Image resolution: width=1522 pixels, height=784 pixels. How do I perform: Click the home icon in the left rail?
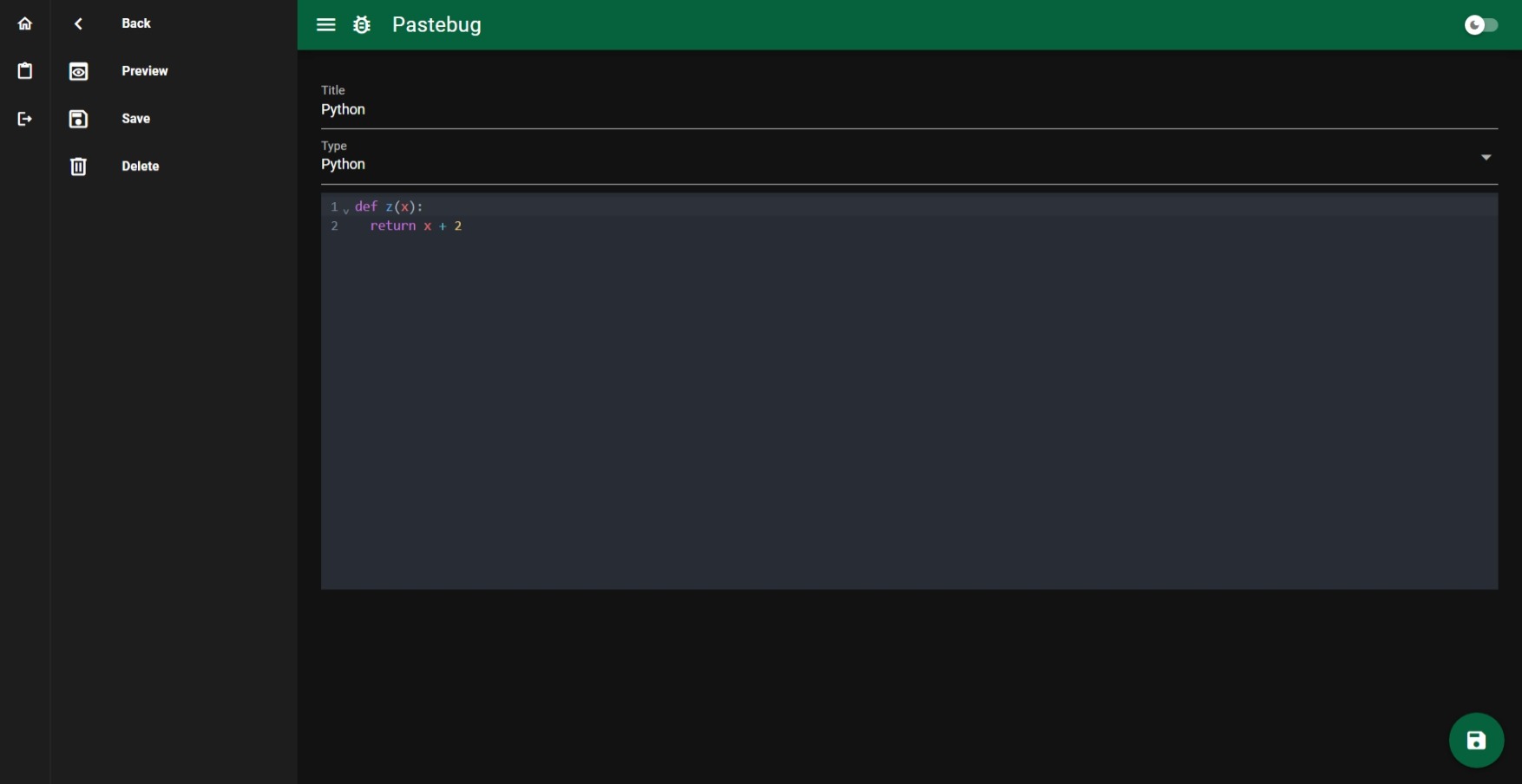pyautogui.click(x=25, y=23)
